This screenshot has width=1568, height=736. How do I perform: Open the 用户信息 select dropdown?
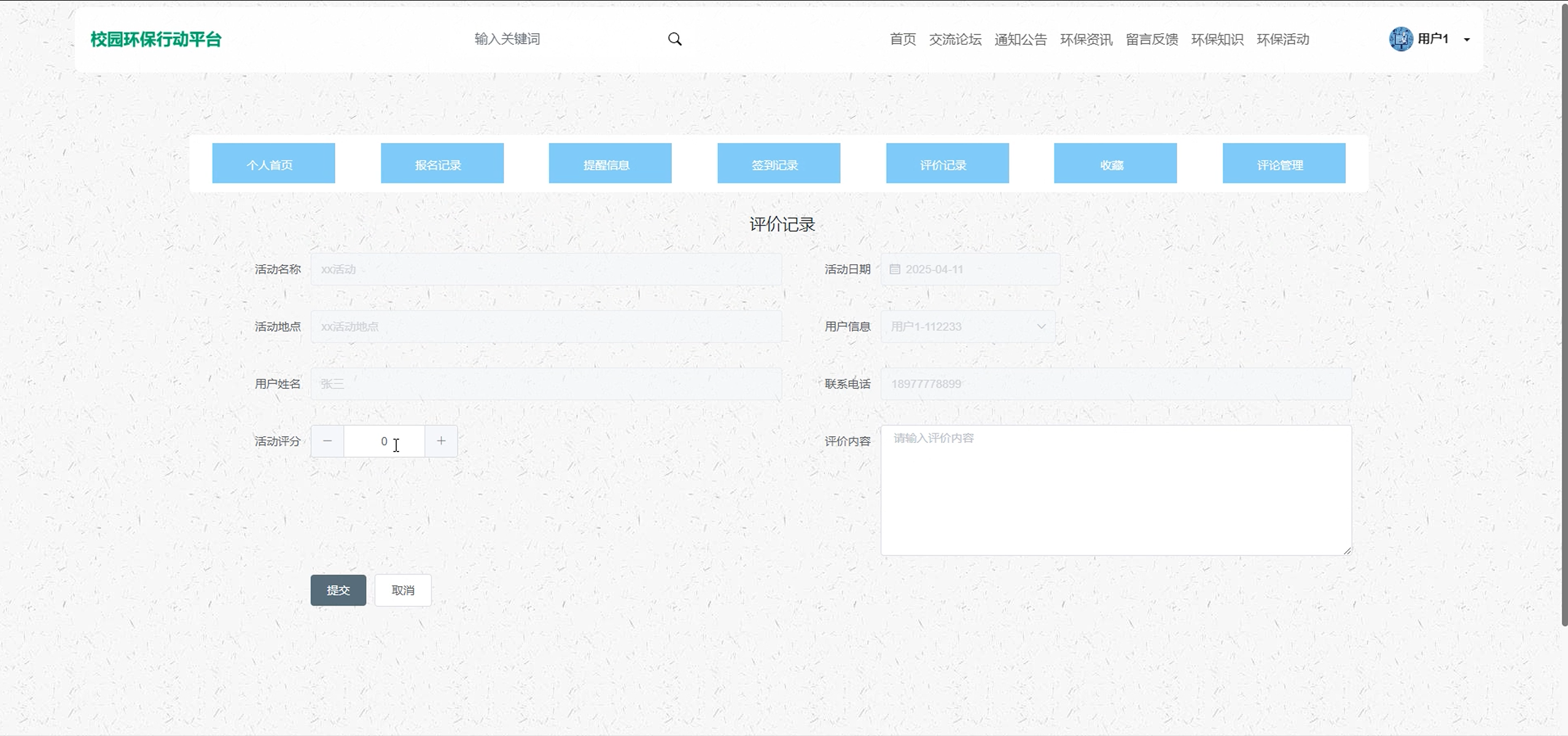click(x=968, y=327)
